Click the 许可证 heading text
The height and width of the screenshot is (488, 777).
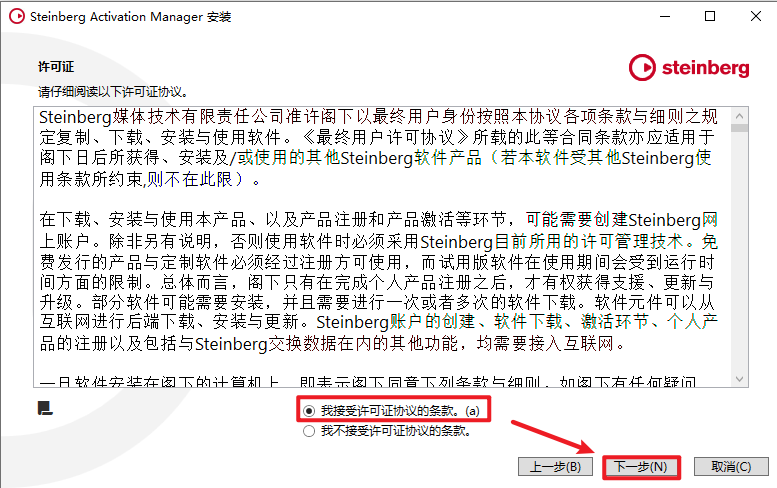56,67
